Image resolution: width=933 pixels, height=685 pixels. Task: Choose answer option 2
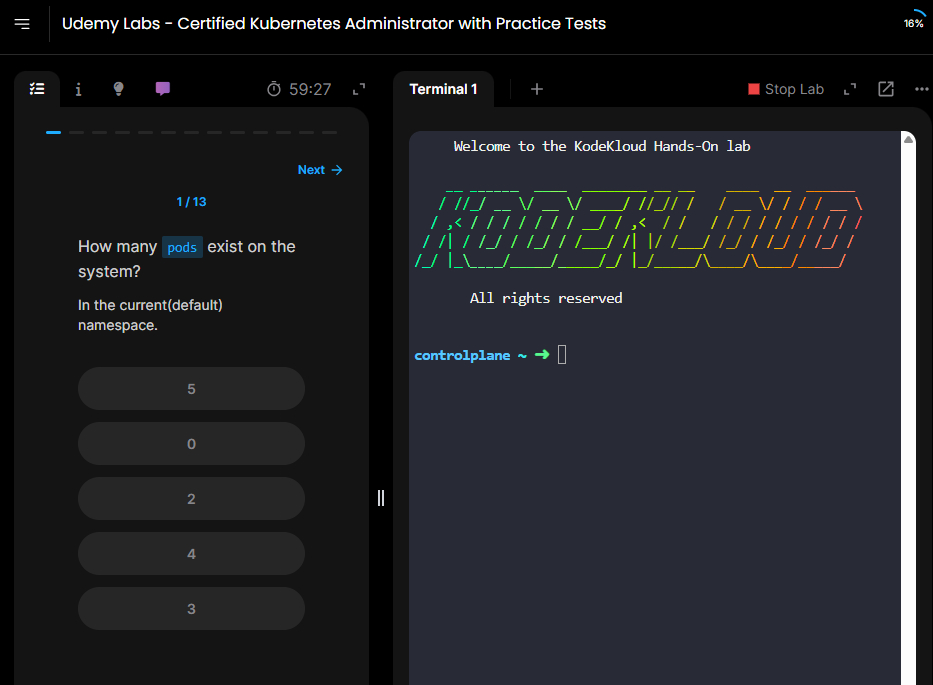click(x=192, y=499)
